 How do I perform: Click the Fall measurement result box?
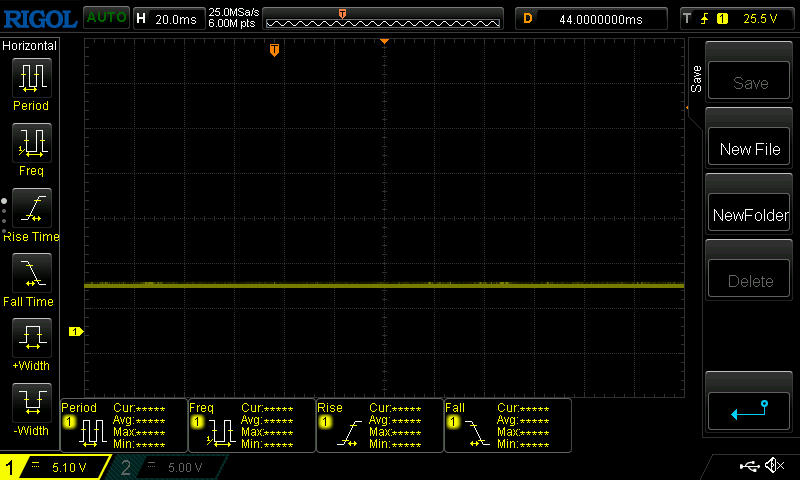pyautogui.click(x=508, y=425)
